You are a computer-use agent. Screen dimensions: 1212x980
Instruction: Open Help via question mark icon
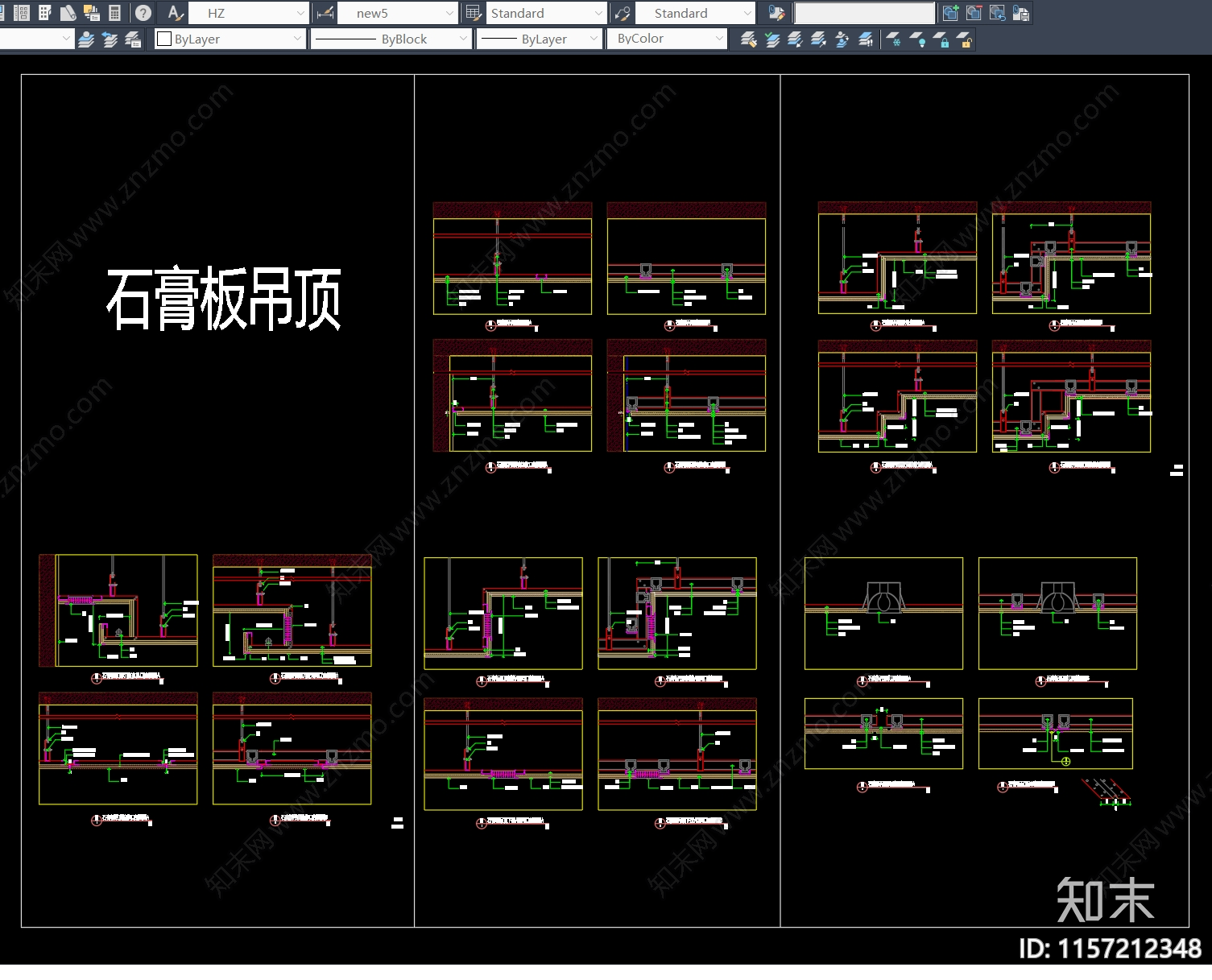tap(143, 13)
